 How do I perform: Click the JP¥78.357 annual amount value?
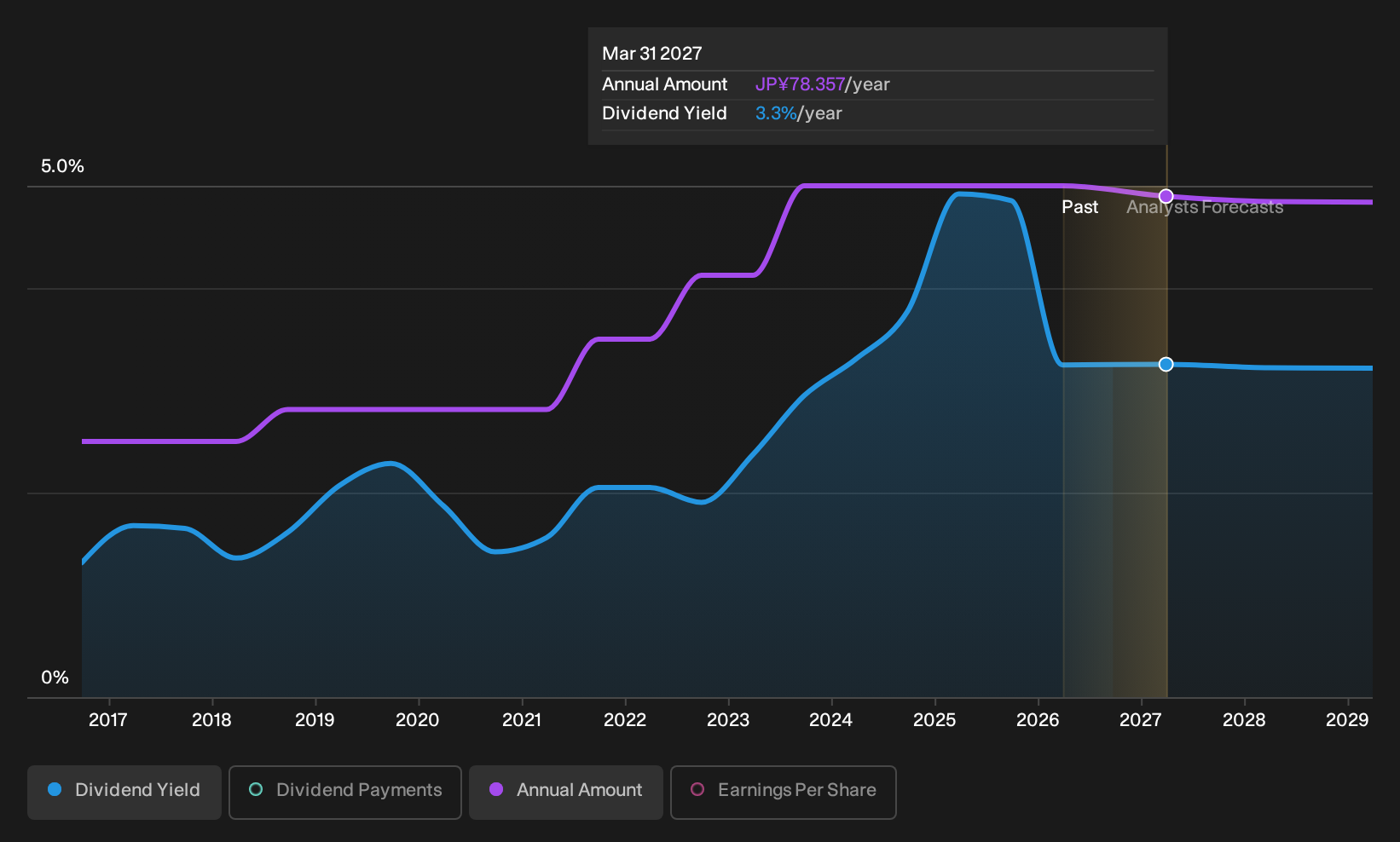(800, 84)
